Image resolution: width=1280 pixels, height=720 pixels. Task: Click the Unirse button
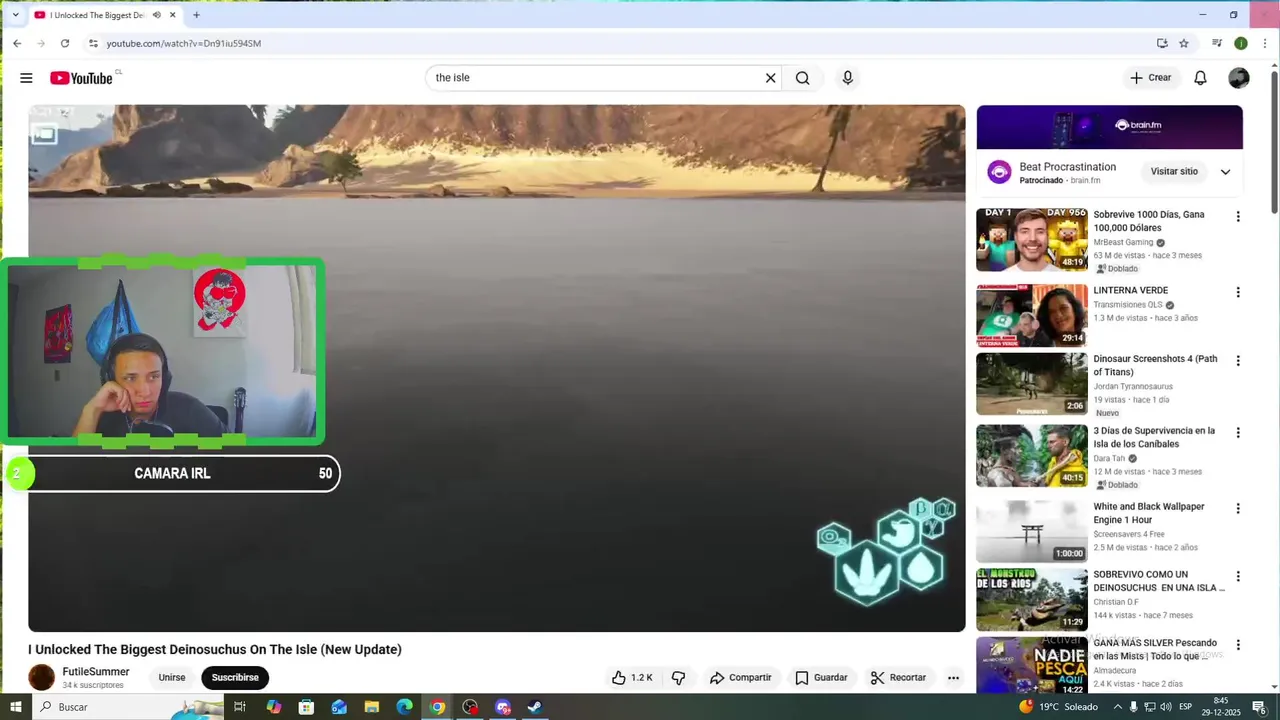[172, 677]
